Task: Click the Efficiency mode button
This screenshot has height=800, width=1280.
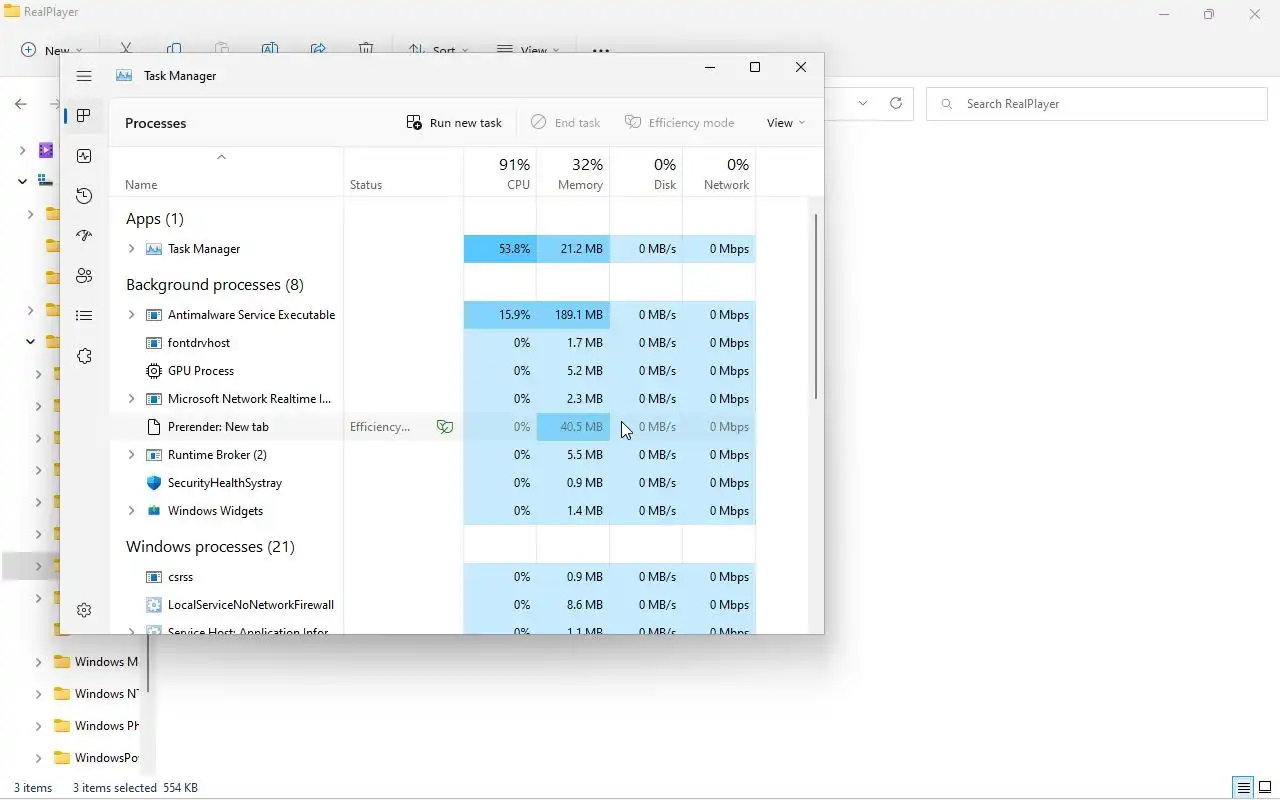Action: point(679,123)
